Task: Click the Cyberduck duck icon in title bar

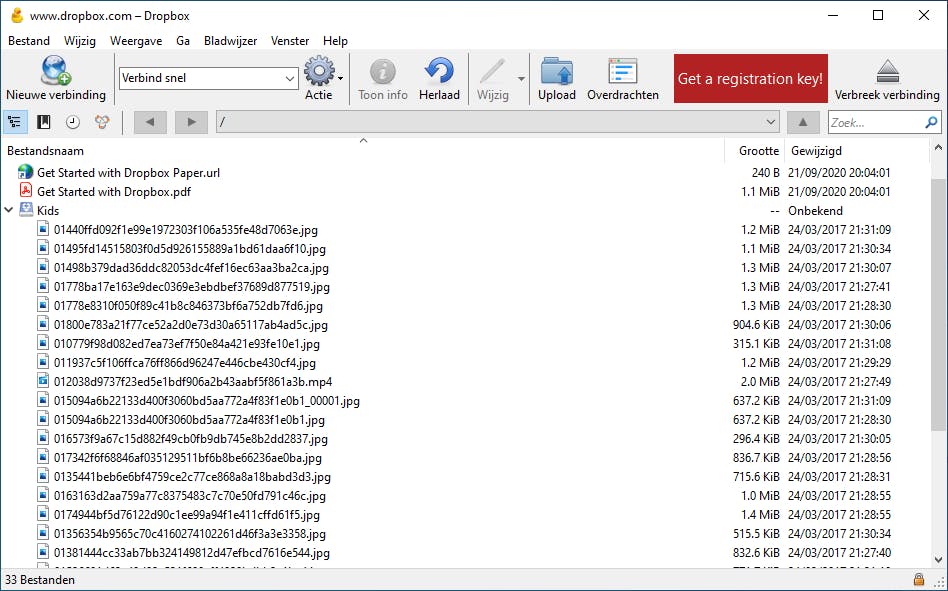Action: (x=17, y=16)
